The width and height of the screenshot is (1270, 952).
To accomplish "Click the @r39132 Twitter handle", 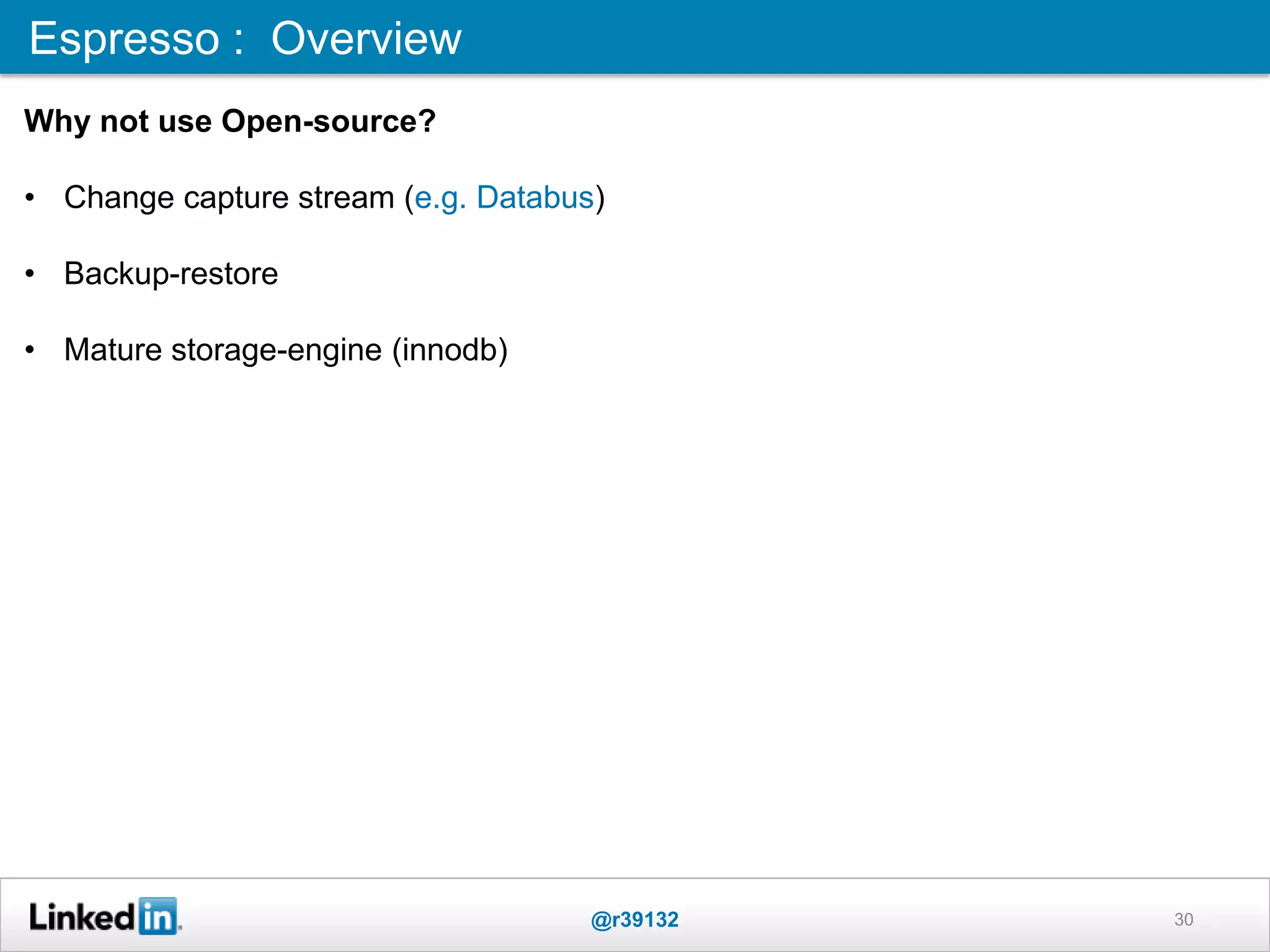I will pyautogui.click(x=634, y=920).
